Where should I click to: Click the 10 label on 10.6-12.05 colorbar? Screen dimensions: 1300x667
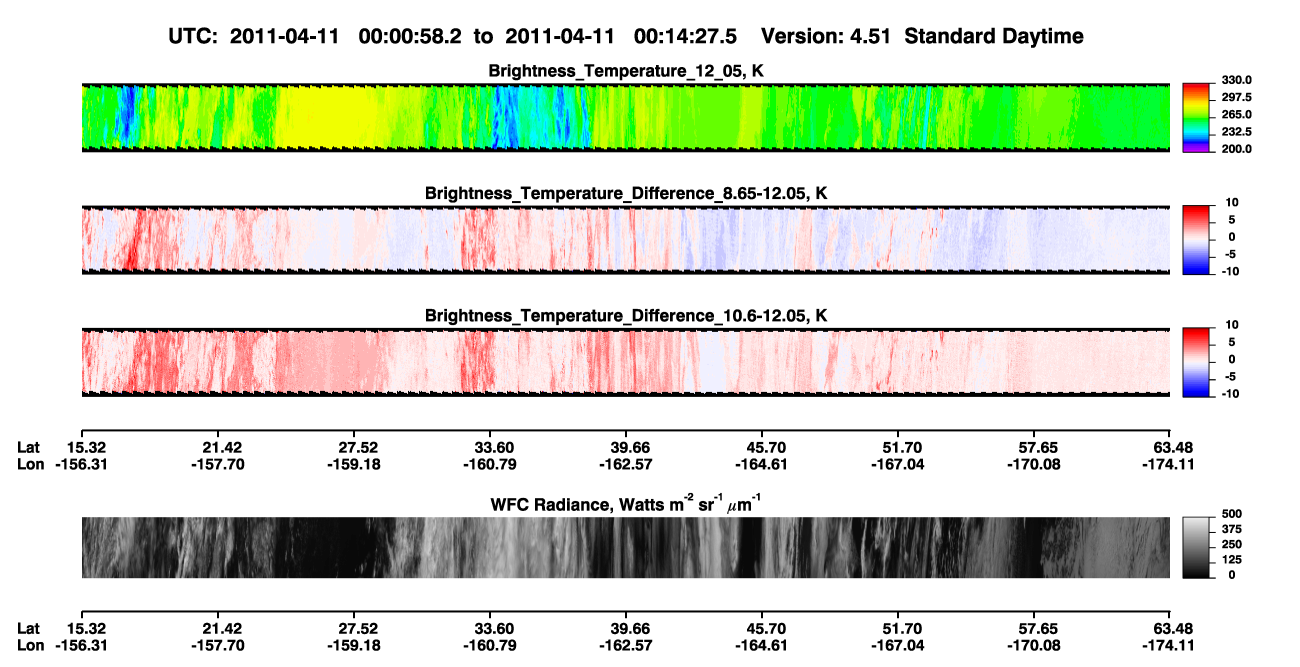coord(1233,325)
